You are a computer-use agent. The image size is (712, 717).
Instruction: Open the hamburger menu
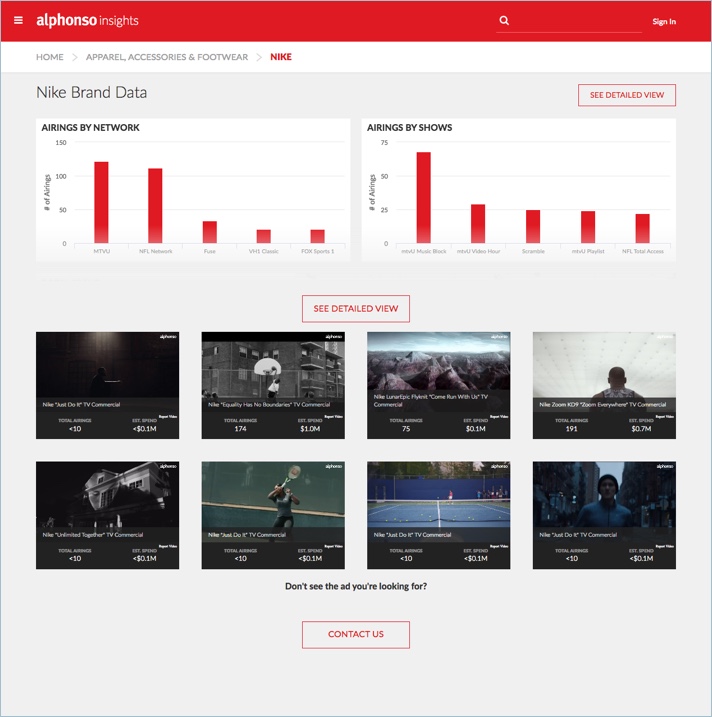(18, 20)
